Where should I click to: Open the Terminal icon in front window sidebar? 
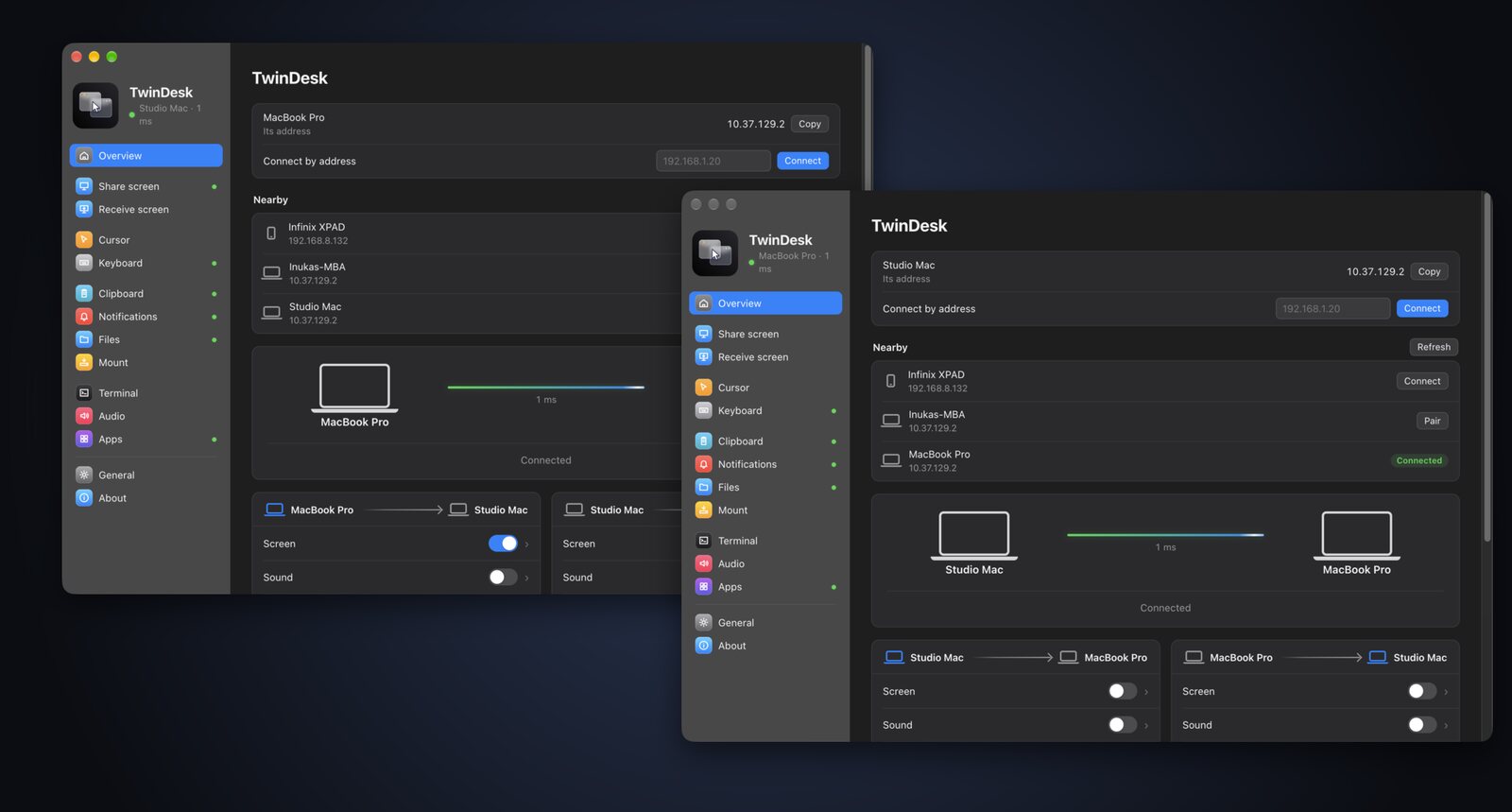tap(703, 541)
